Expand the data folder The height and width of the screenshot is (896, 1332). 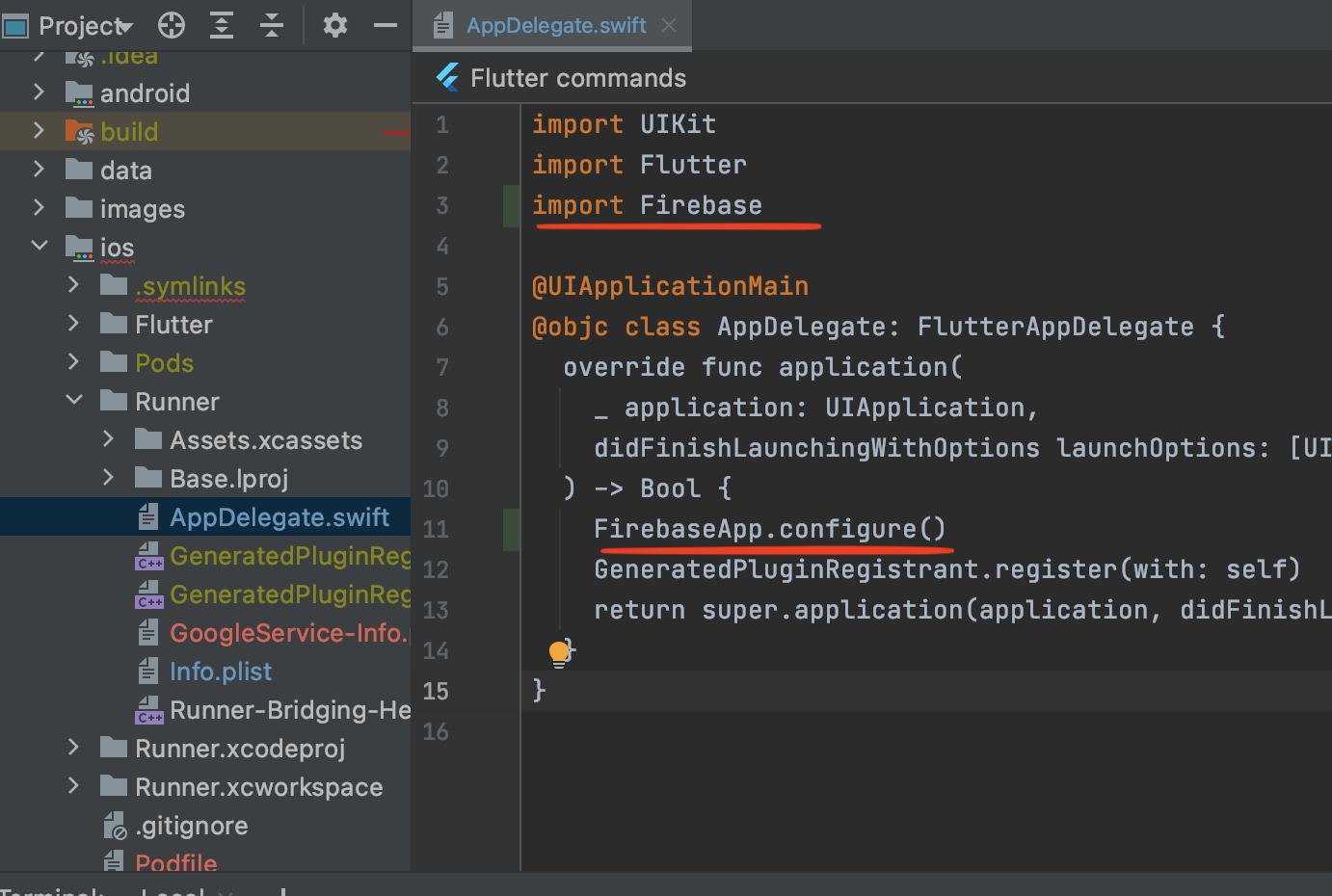click(39, 170)
